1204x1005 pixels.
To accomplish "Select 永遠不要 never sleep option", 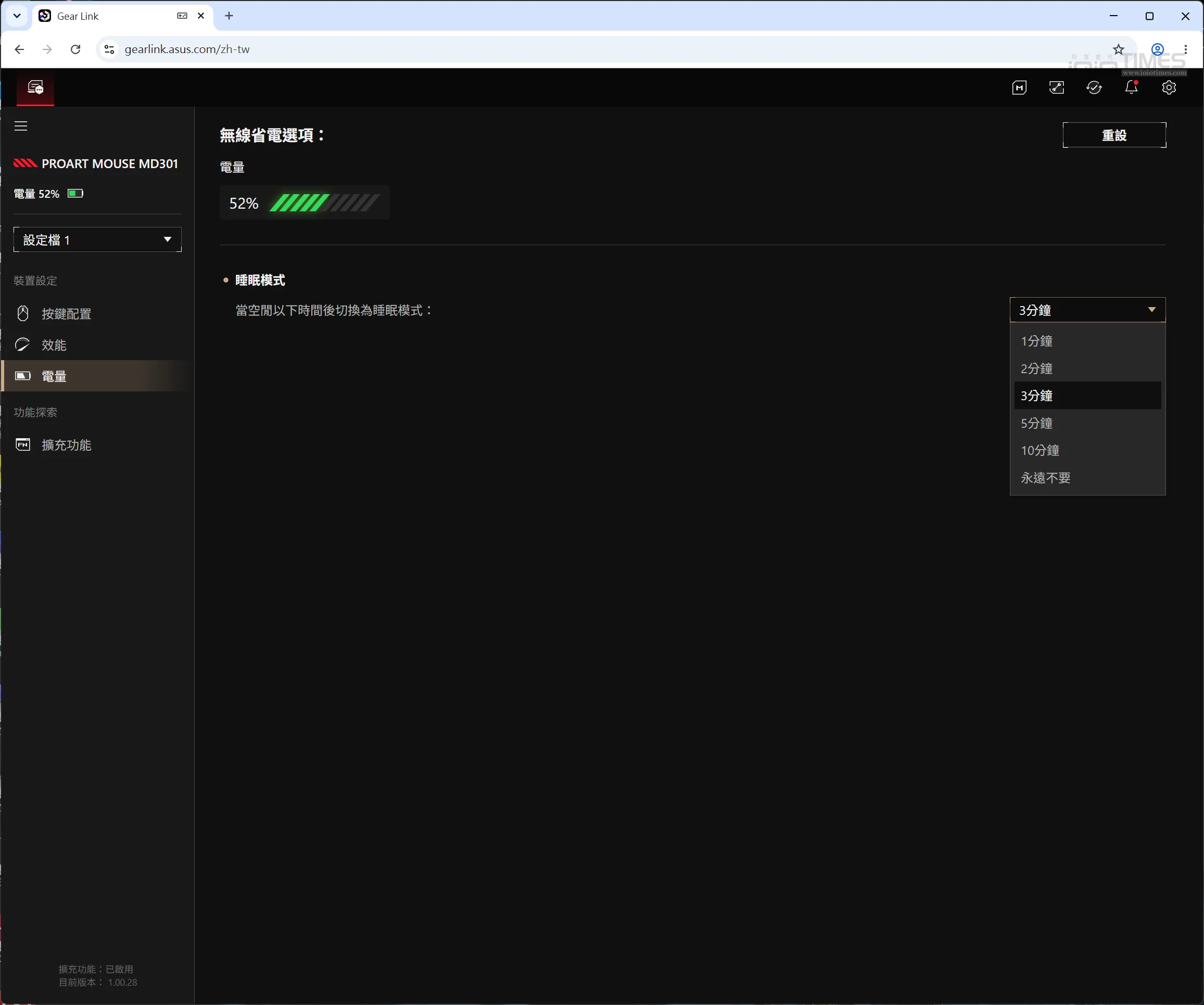I will pos(1087,478).
